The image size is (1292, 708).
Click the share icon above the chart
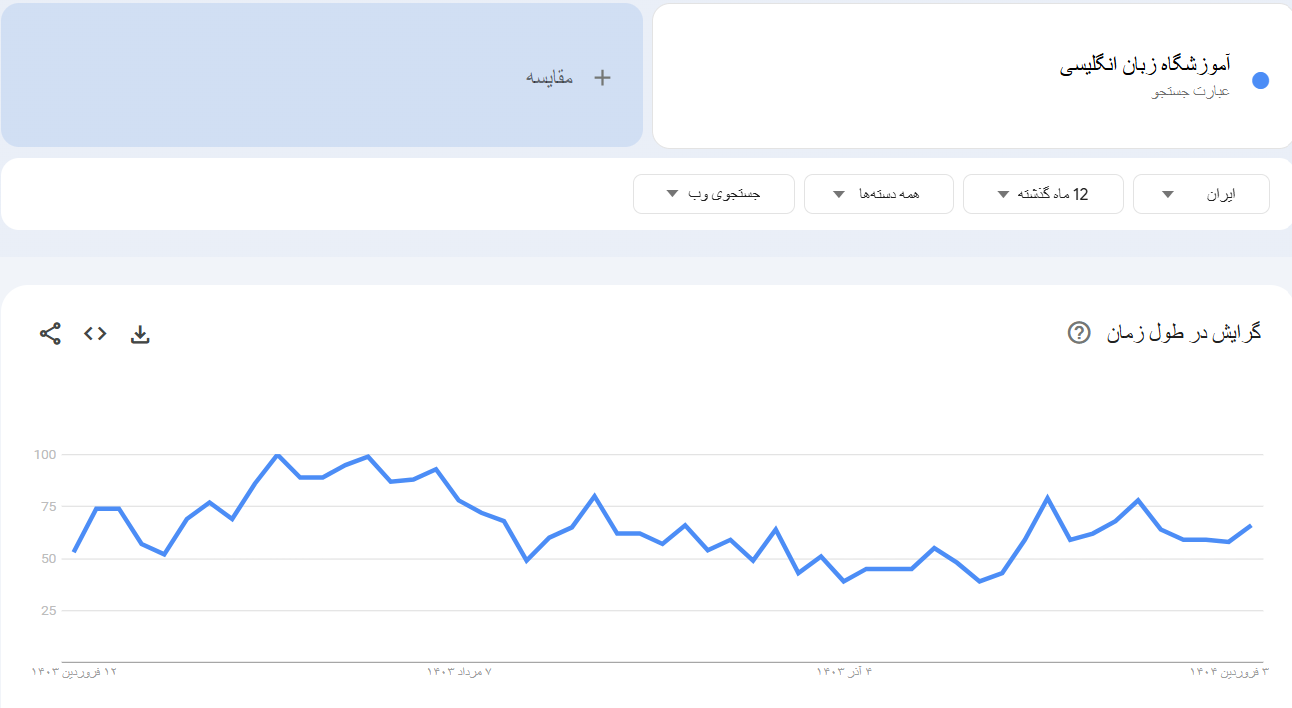pyautogui.click(x=50, y=334)
